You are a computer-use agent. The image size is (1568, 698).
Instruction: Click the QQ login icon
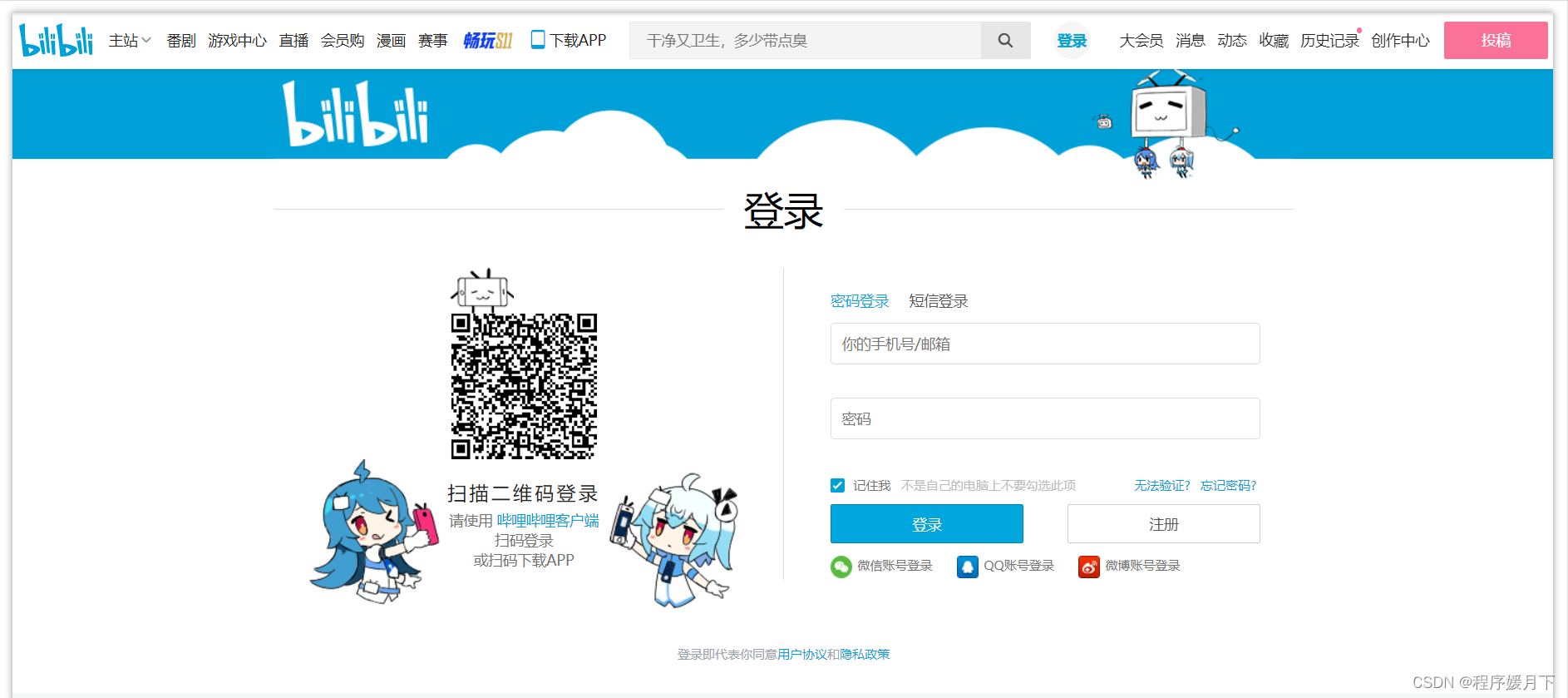968,567
